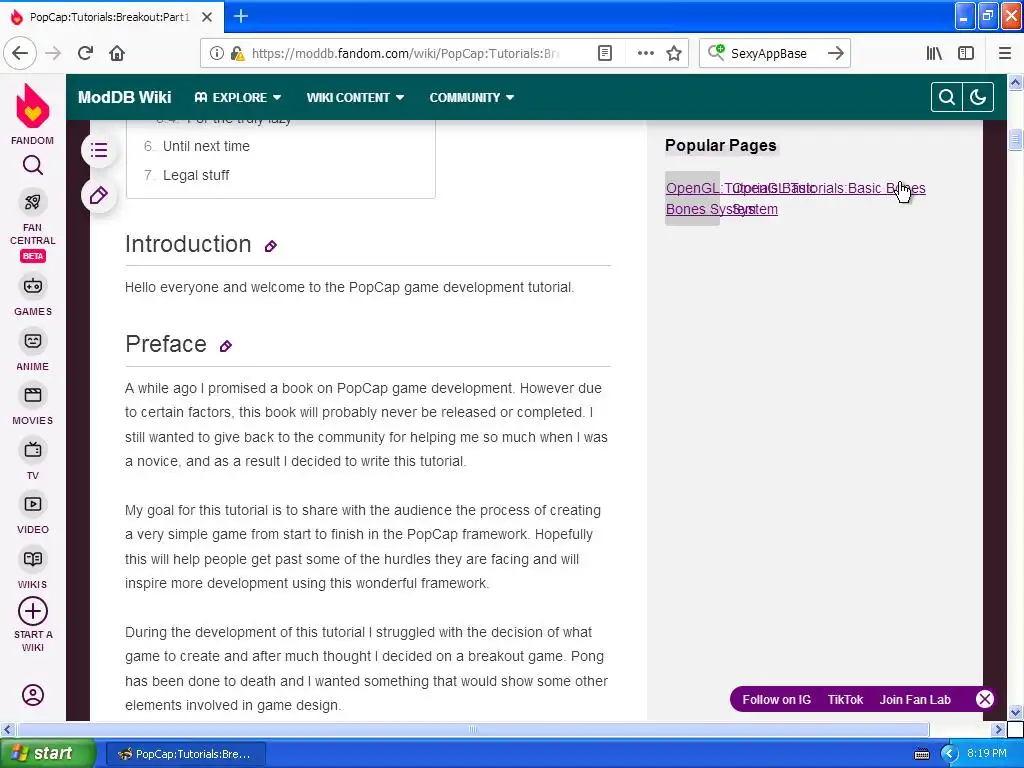Click the Fandom heart logo
Viewport: 1024px width, 768px height.
pyautogui.click(x=33, y=106)
